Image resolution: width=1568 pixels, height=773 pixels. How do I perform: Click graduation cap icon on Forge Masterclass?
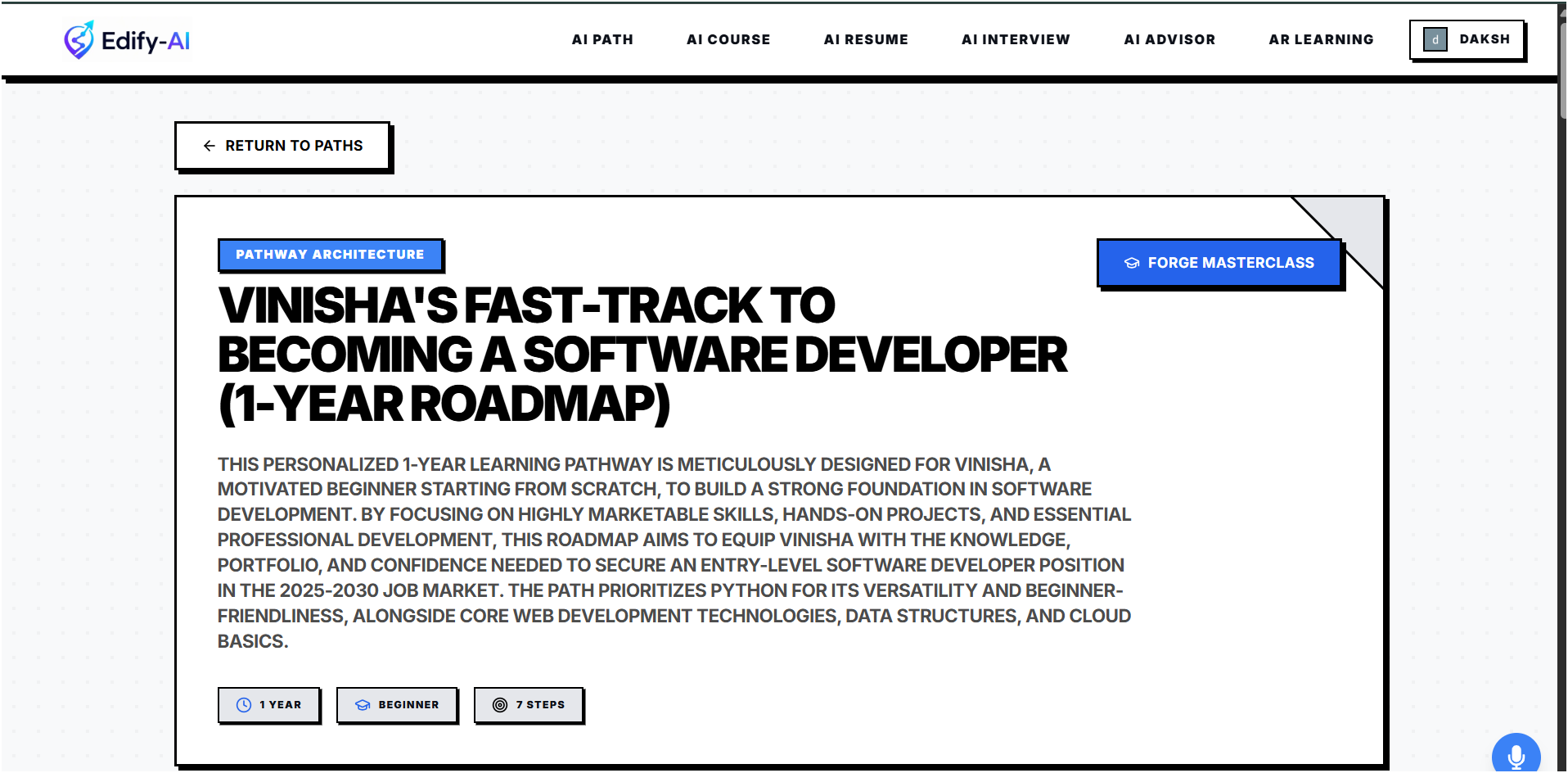tap(1132, 263)
